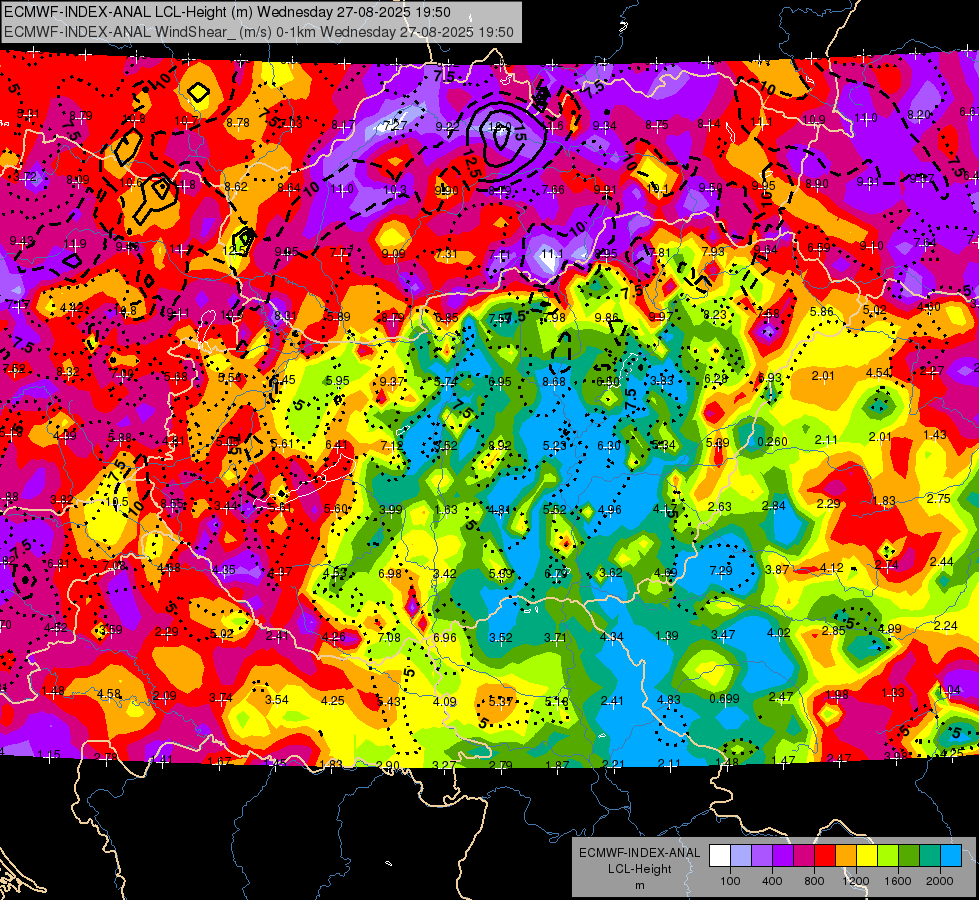Click the LCL-Height title in the legend box
The height and width of the screenshot is (900, 979).
(x=639, y=869)
